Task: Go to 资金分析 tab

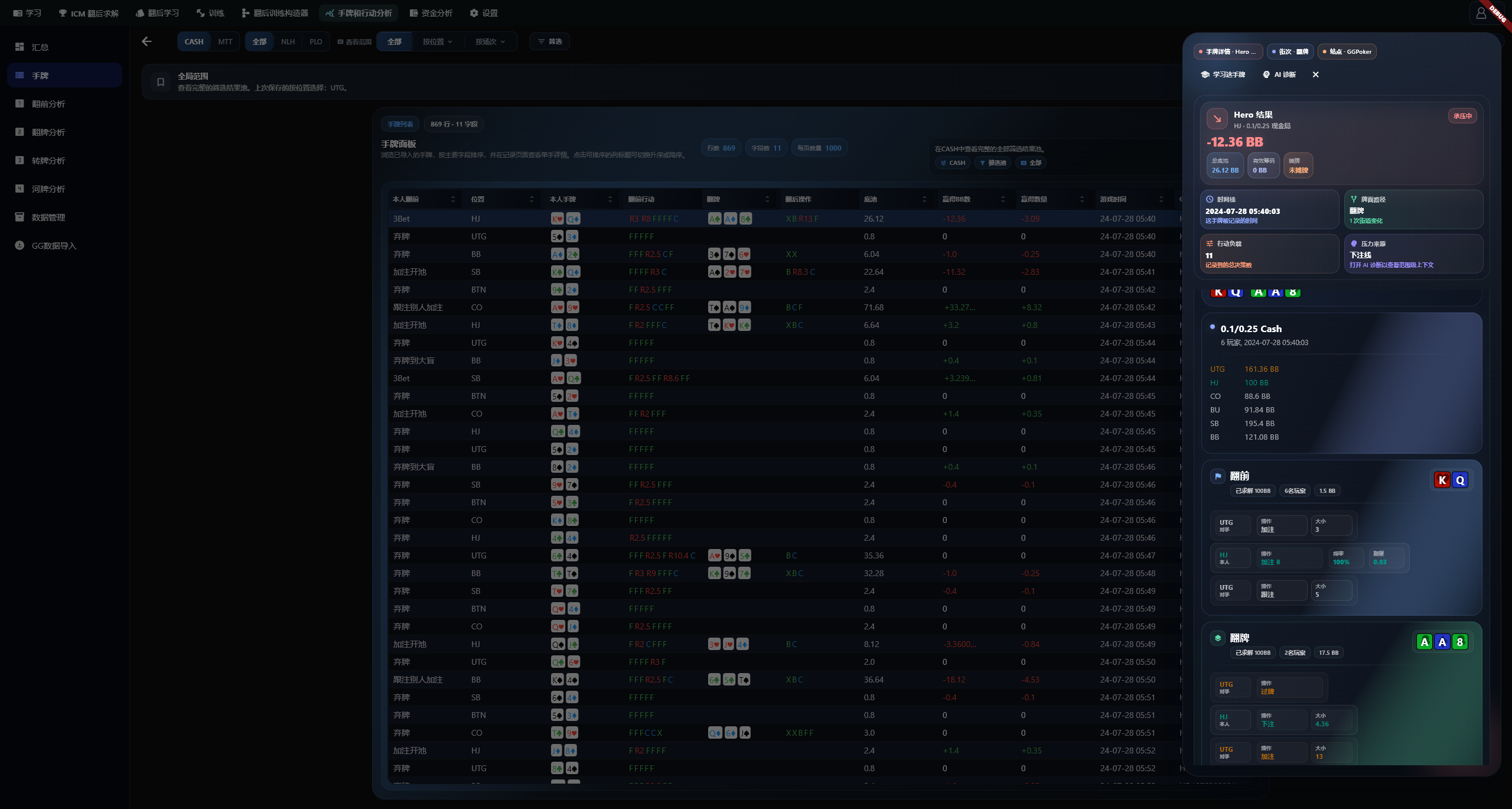Action: click(x=431, y=13)
